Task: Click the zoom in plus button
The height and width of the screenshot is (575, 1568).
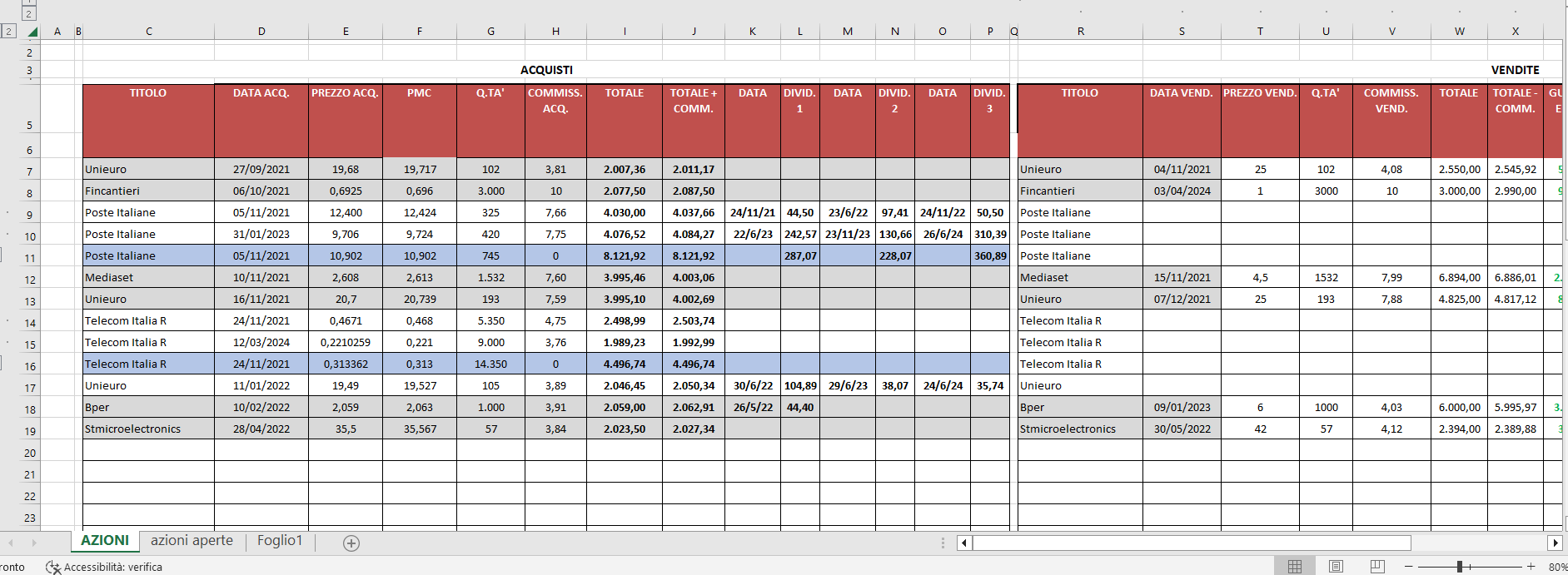Action: [x=1531, y=567]
